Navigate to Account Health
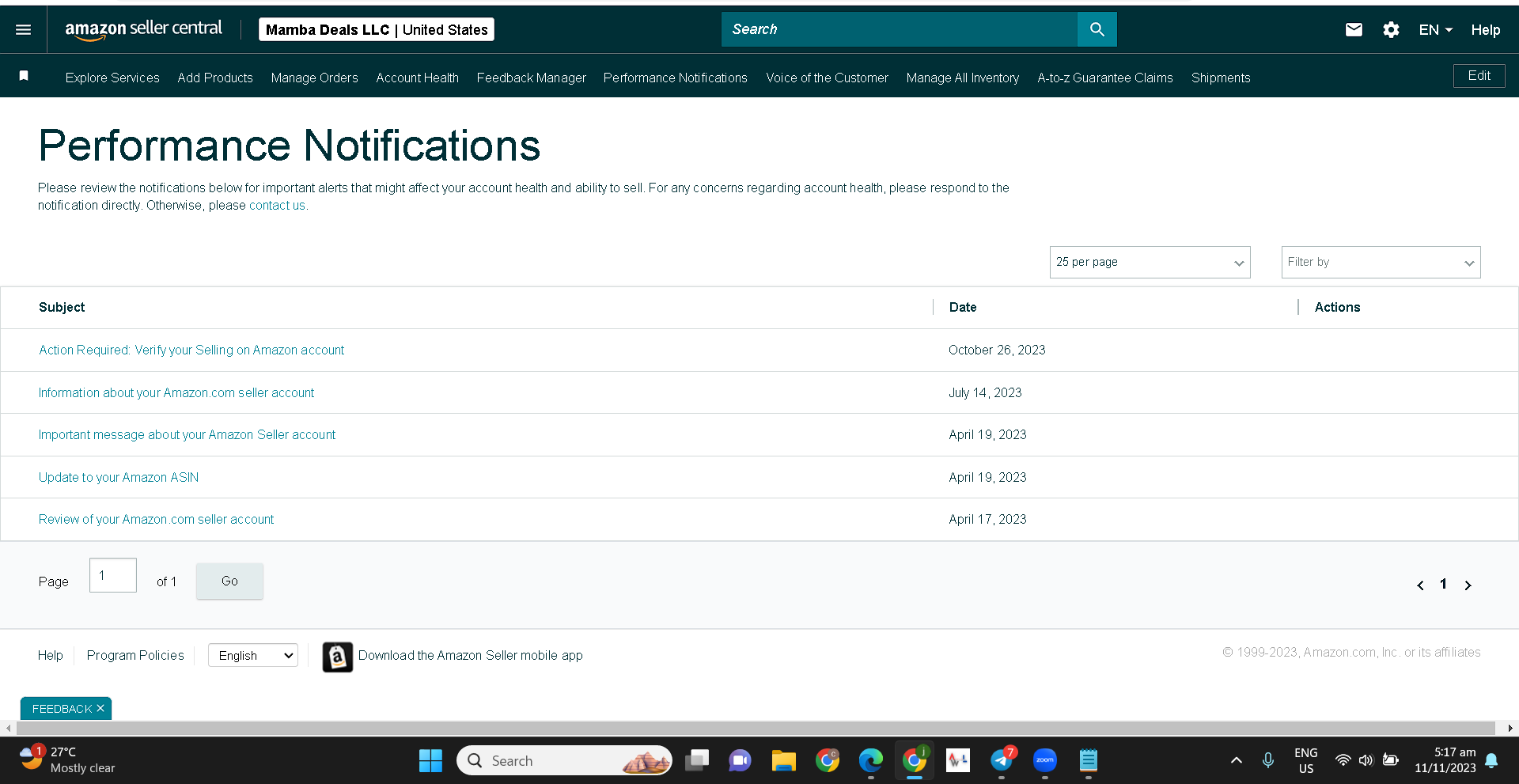Image resolution: width=1519 pixels, height=784 pixels. (x=417, y=78)
